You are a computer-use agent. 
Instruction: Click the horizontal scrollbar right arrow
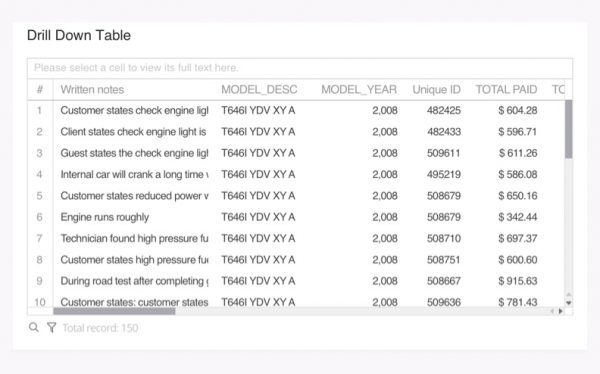(561, 311)
